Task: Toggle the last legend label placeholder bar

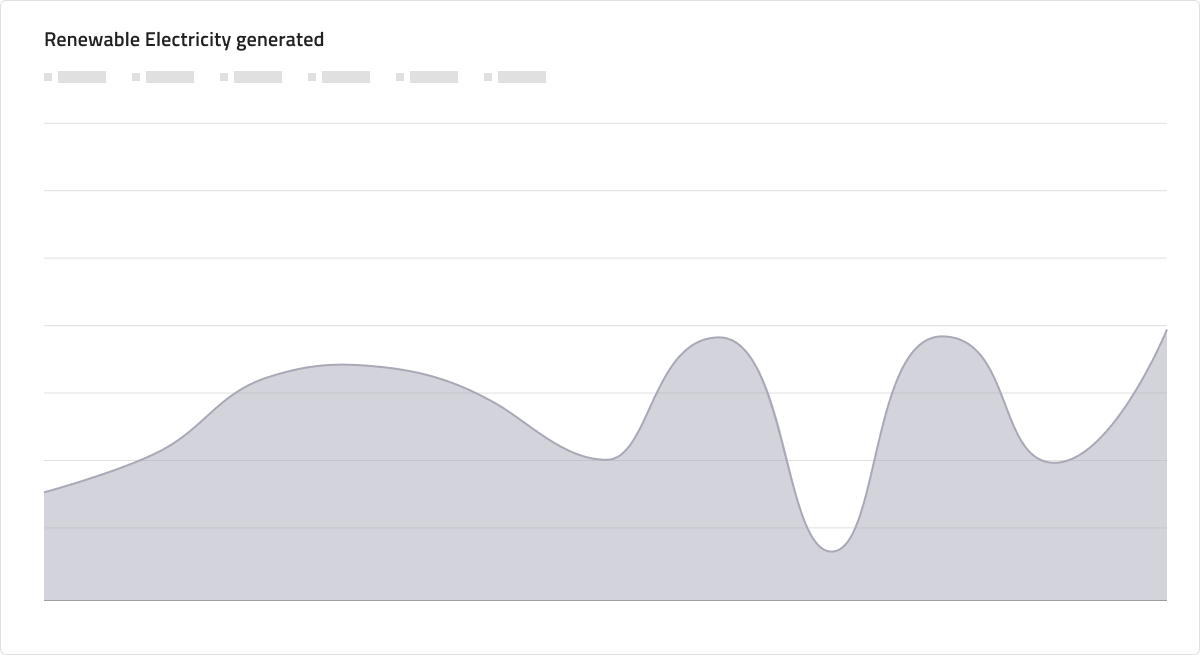Action: click(522, 77)
